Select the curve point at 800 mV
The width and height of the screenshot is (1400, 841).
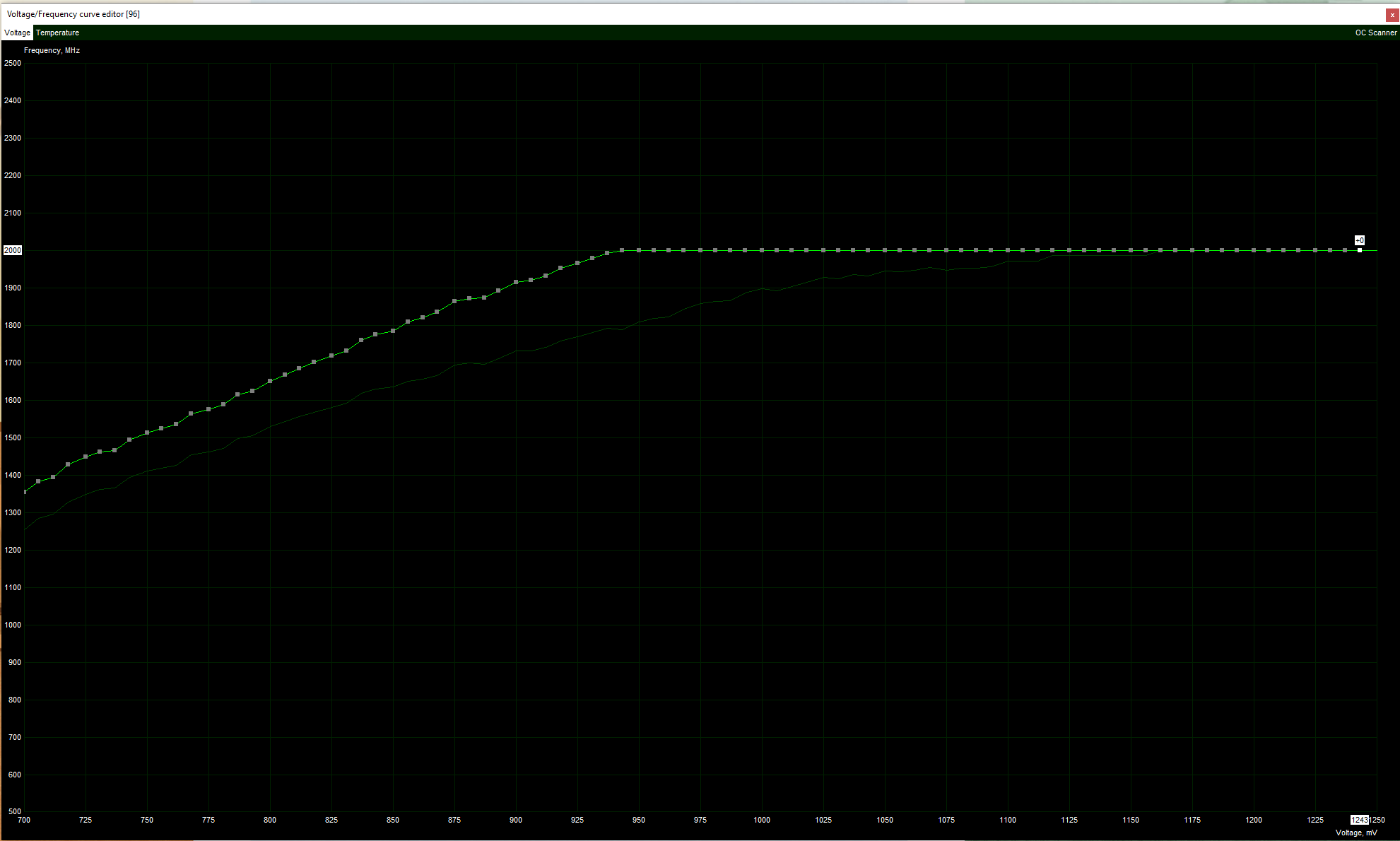270,381
